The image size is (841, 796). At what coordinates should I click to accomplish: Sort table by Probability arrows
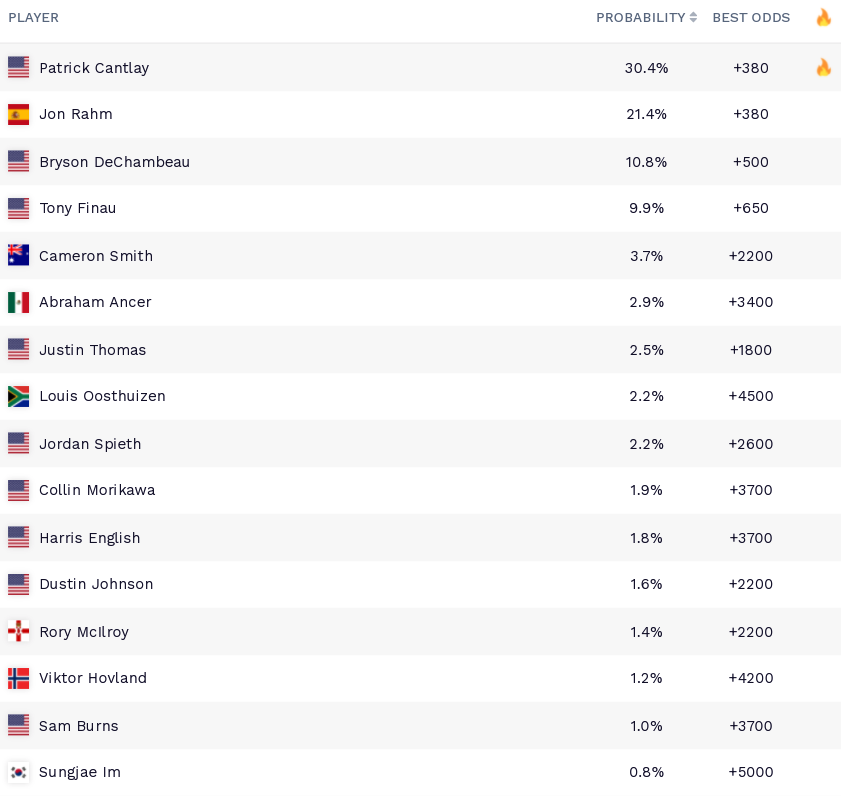pos(693,17)
